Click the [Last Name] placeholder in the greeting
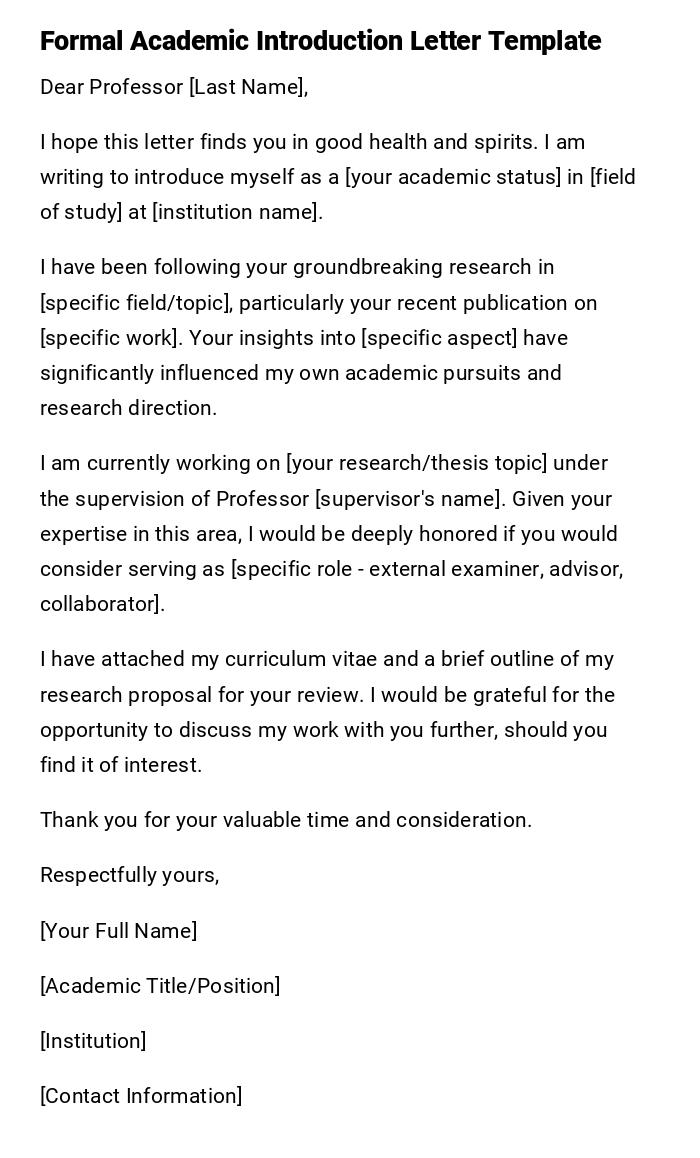The height and width of the screenshot is (1158, 700). (x=247, y=87)
